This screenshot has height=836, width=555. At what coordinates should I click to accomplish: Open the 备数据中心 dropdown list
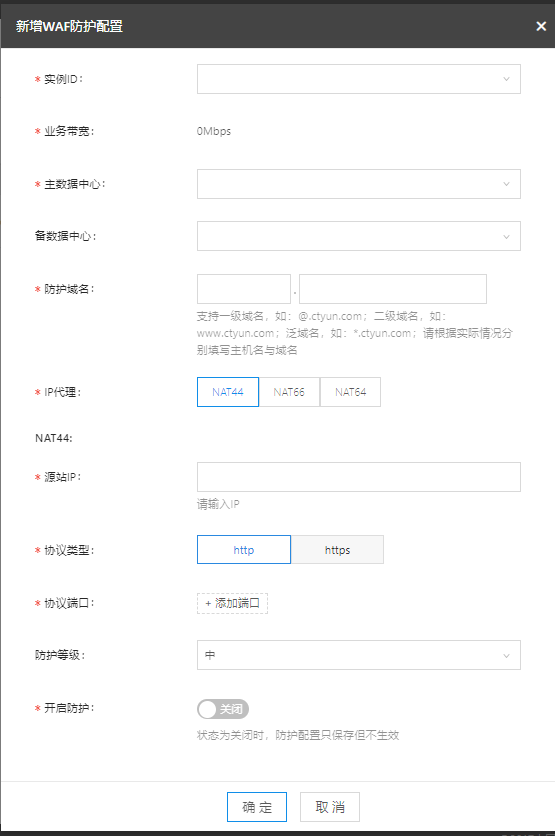tap(359, 236)
